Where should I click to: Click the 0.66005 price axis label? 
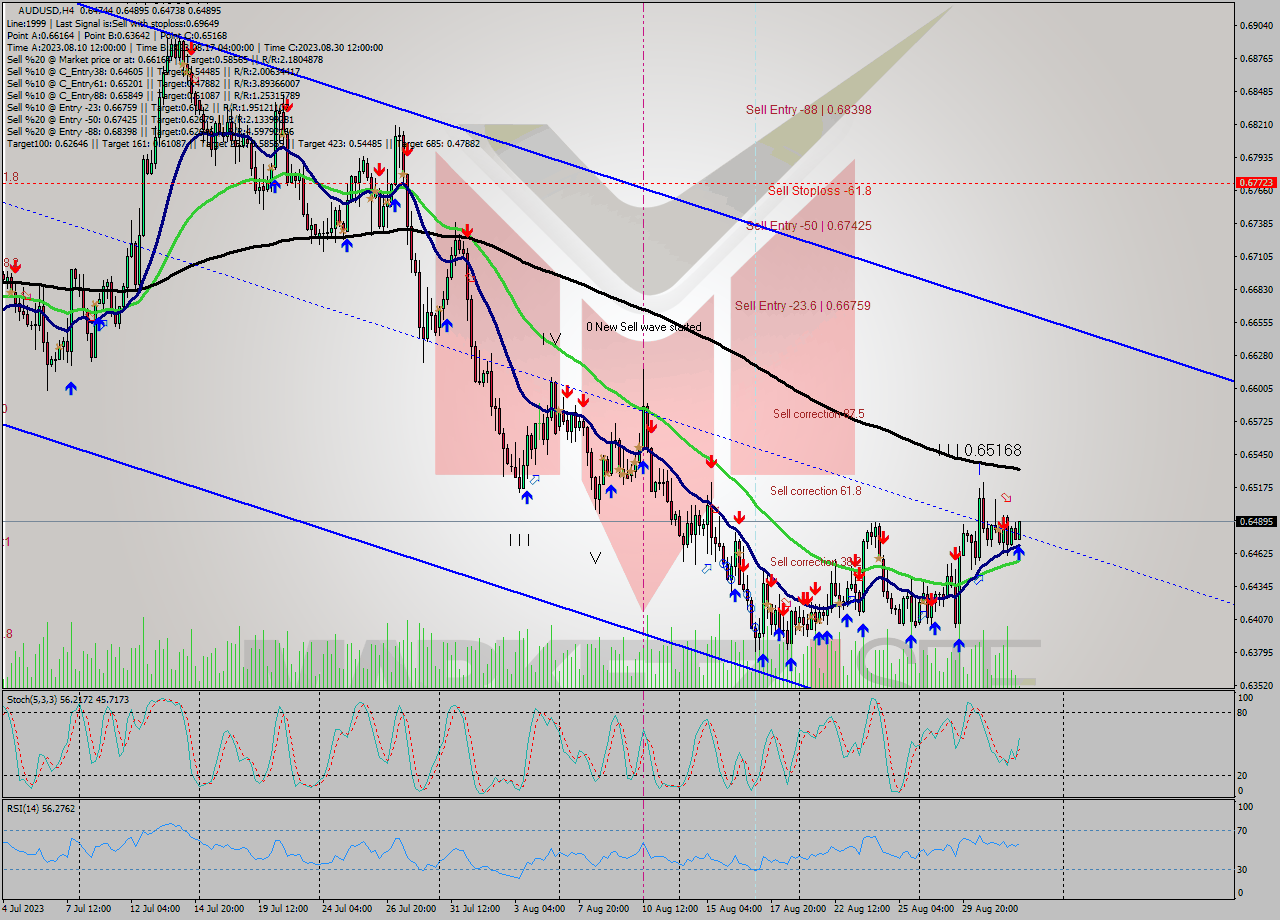[x=1255, y=388]
